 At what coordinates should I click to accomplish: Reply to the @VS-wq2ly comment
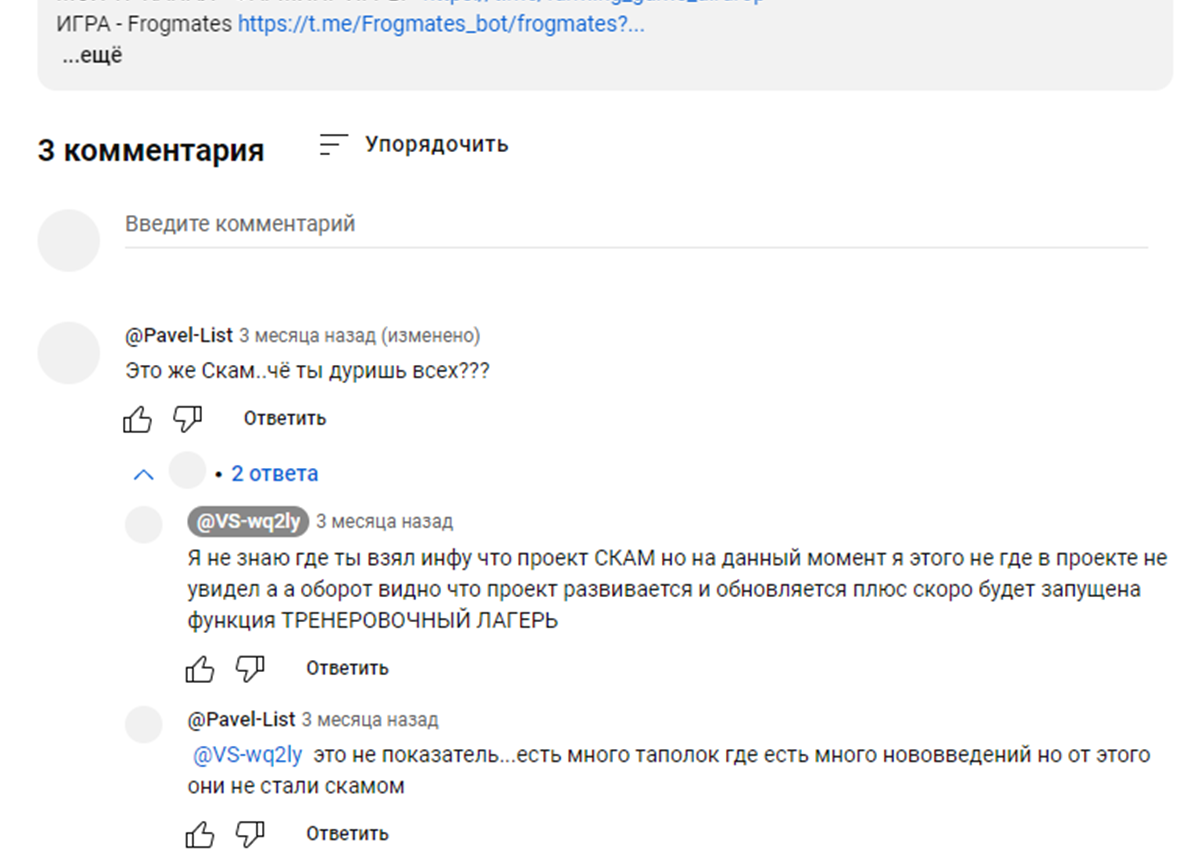point(347,668)
